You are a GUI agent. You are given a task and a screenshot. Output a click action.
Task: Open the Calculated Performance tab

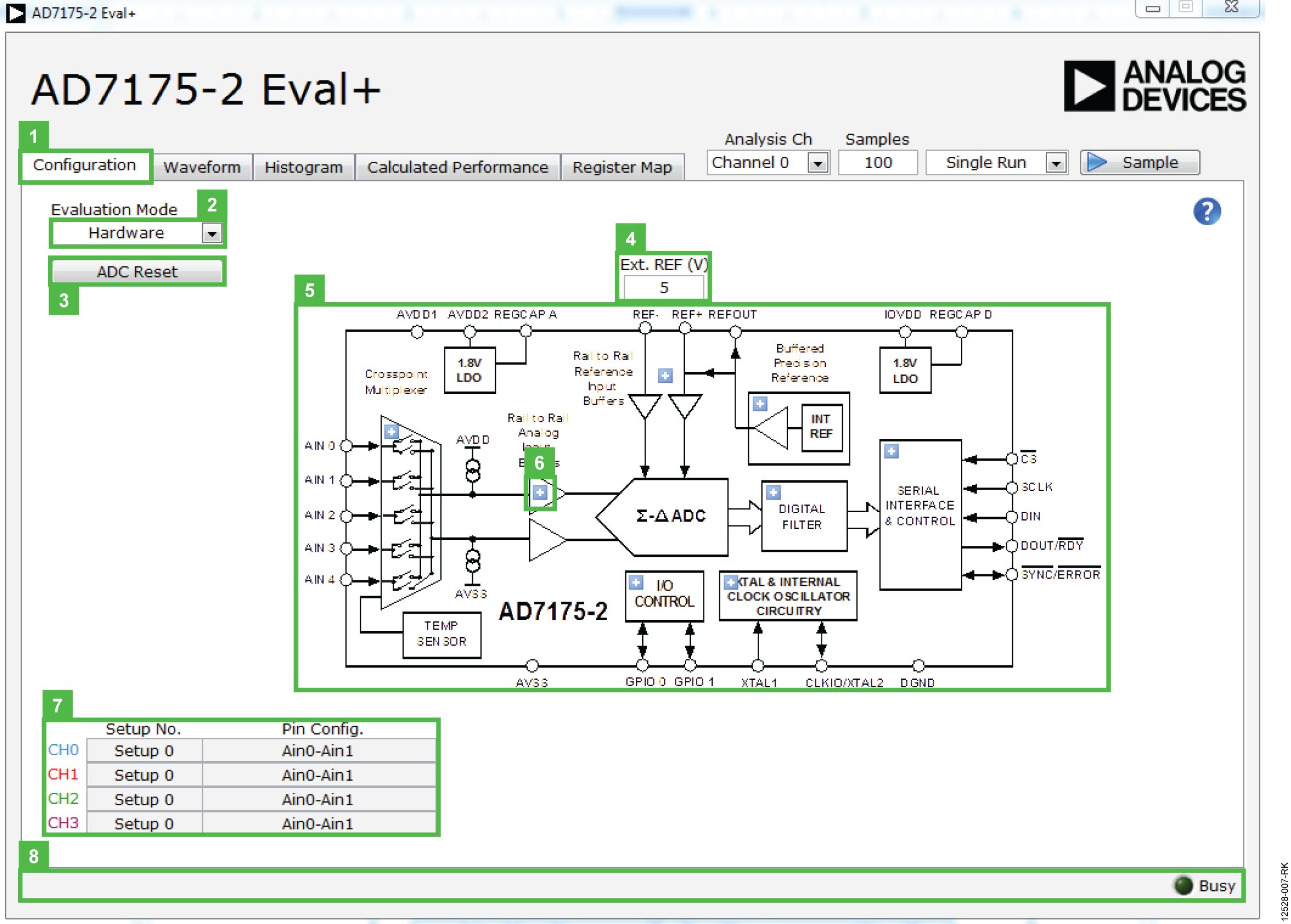click(457, 167)
